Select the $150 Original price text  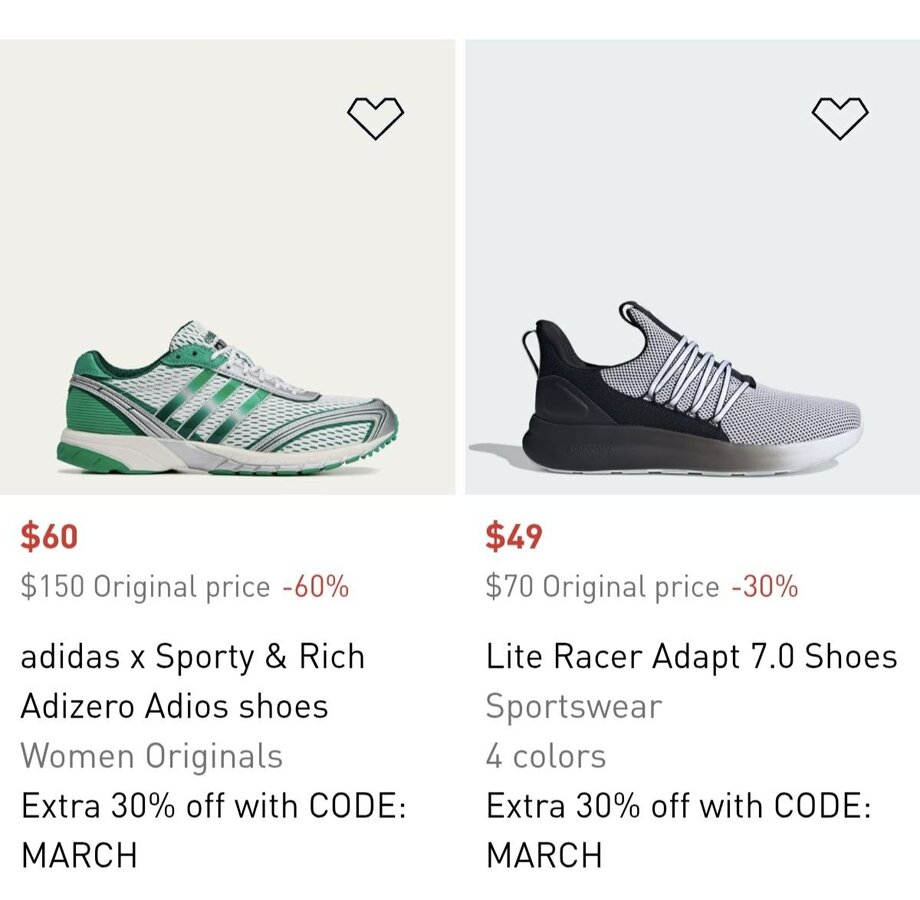point(145,587)
